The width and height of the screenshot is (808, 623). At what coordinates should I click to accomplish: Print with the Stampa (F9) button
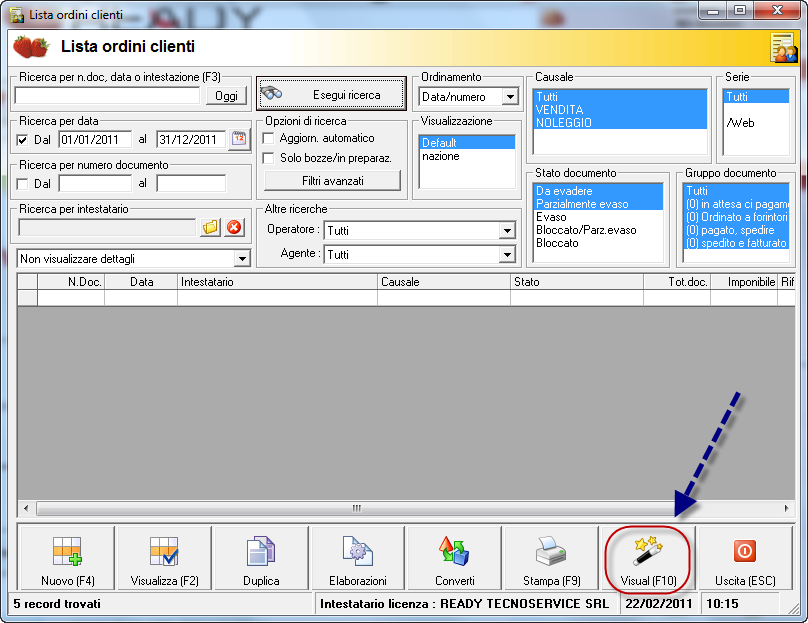tap(551, 558)
